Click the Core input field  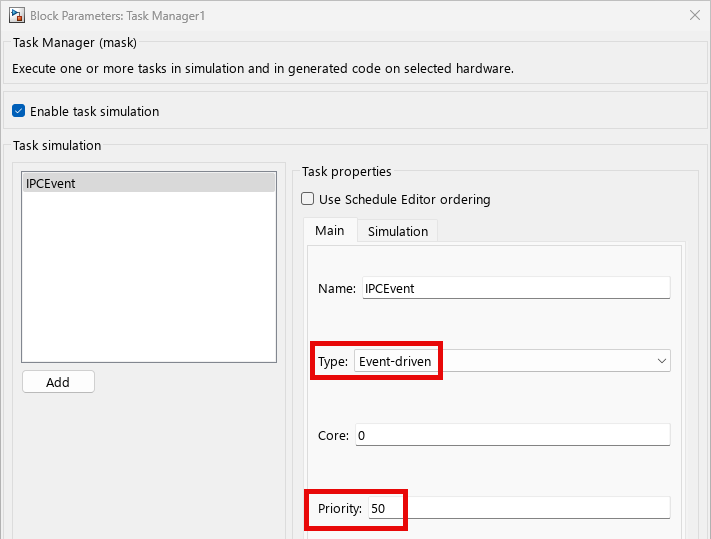coord(512,435)
